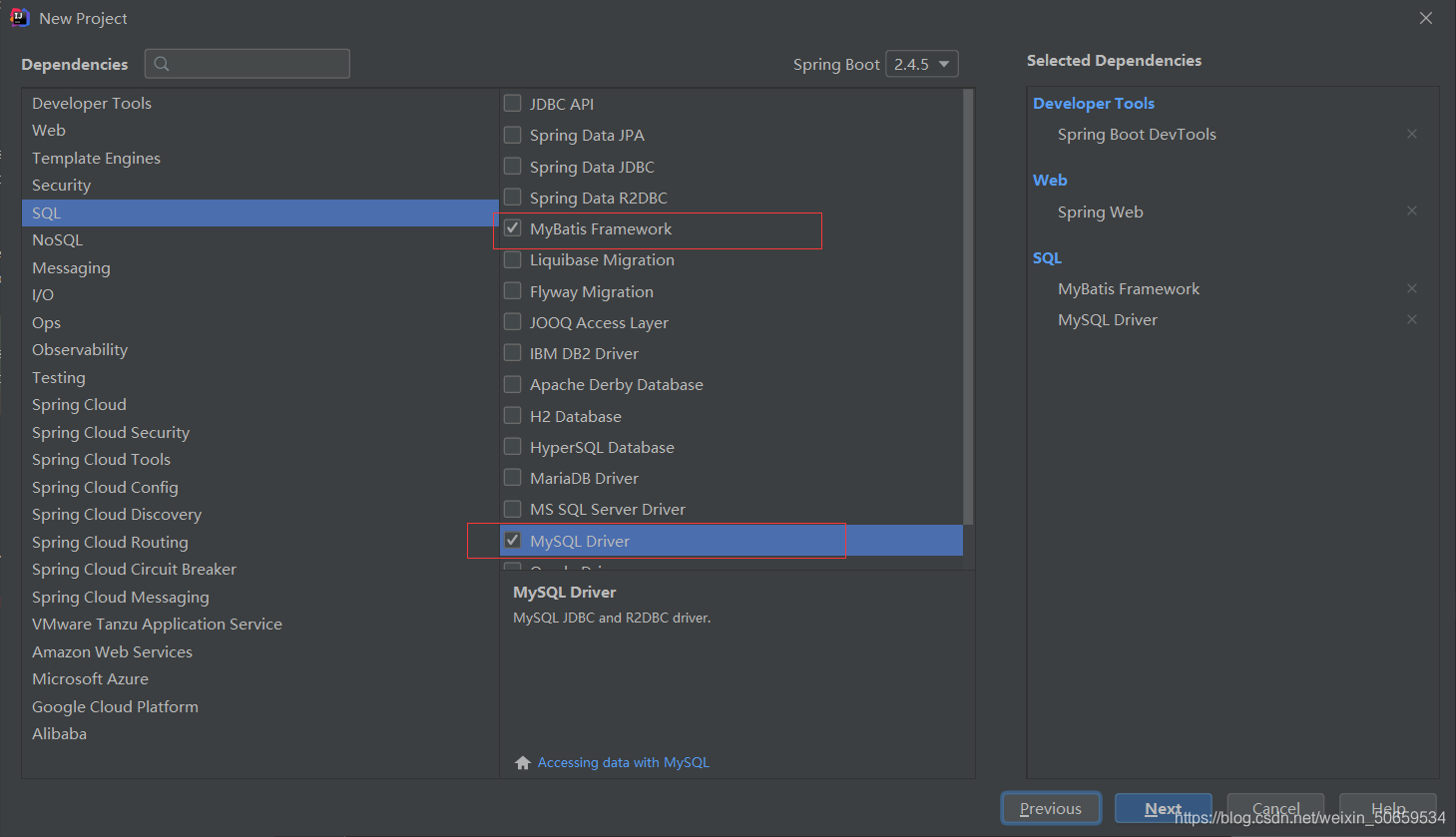Click the IntelliJ IDEA logo icon

pyautogui.click(x=19, y=18)
